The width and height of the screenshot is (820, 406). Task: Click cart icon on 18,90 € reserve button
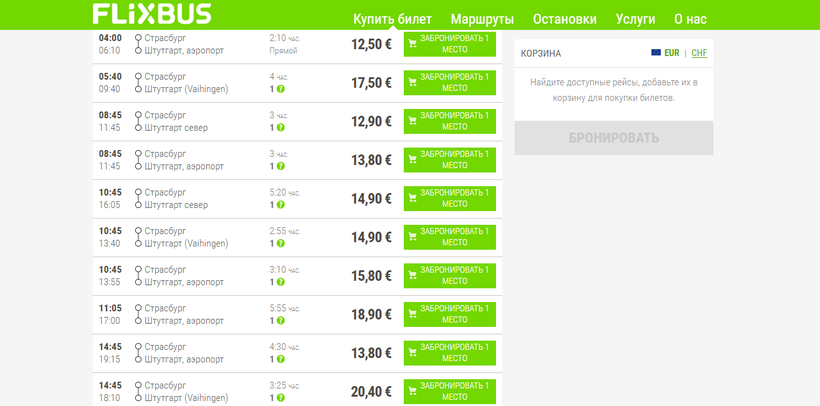413,314
